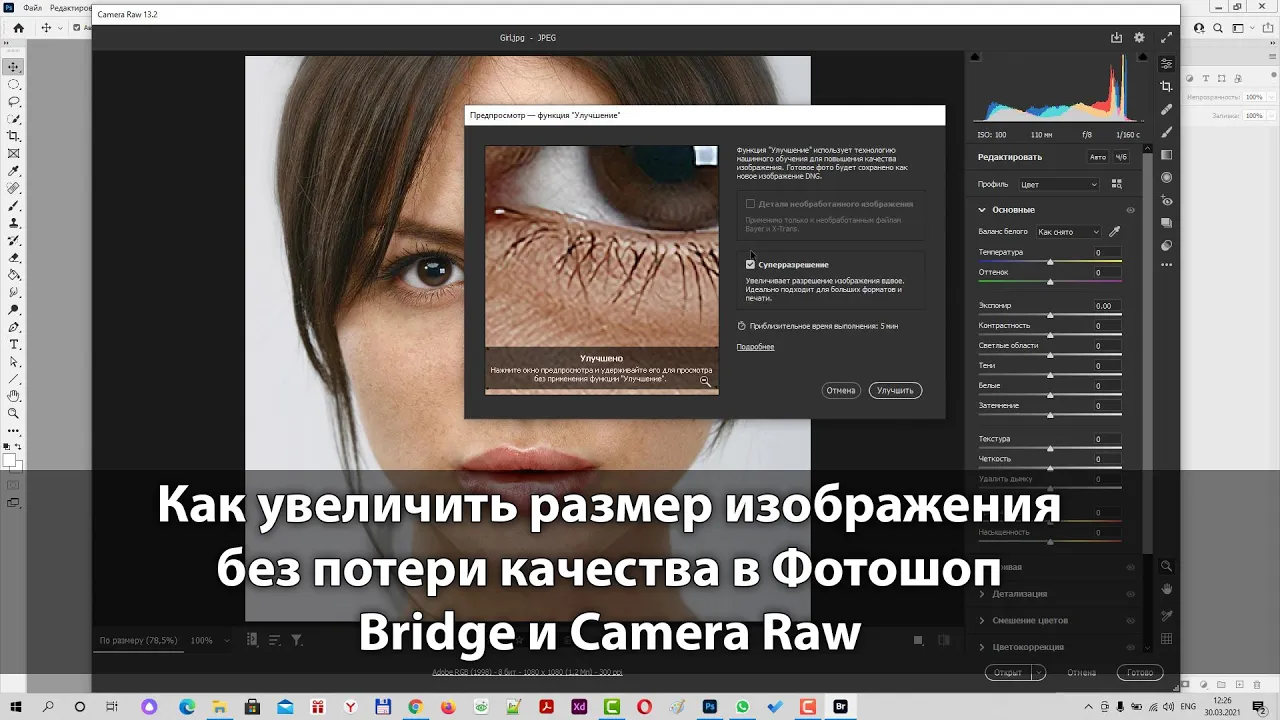Open the Редактирование menu in Photoshop

(70, 8)
